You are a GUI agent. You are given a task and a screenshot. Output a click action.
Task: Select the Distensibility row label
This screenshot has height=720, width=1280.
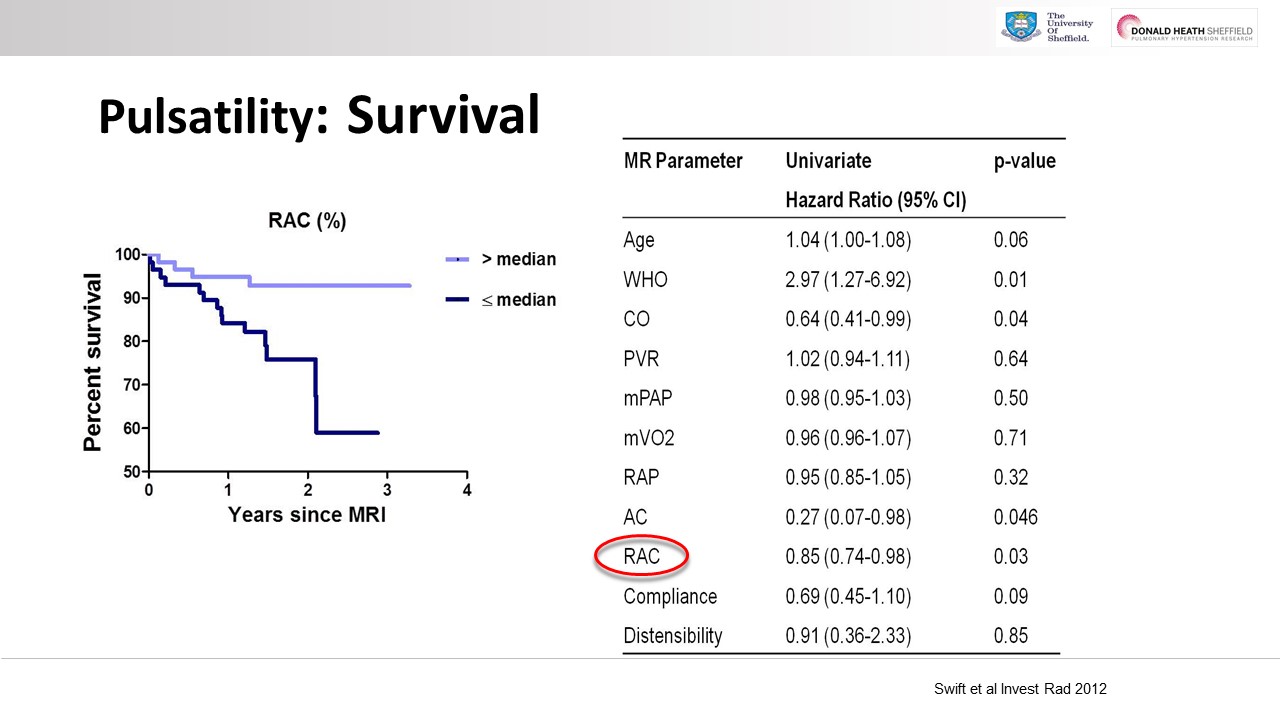click(x=672, y=636)
